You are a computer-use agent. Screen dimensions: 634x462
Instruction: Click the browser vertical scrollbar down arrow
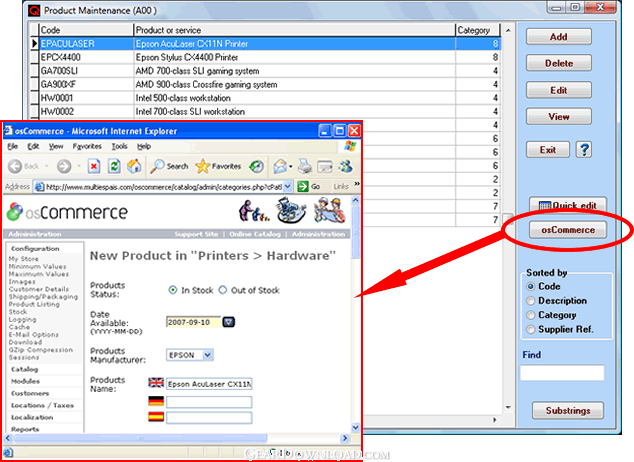[355, 428]
